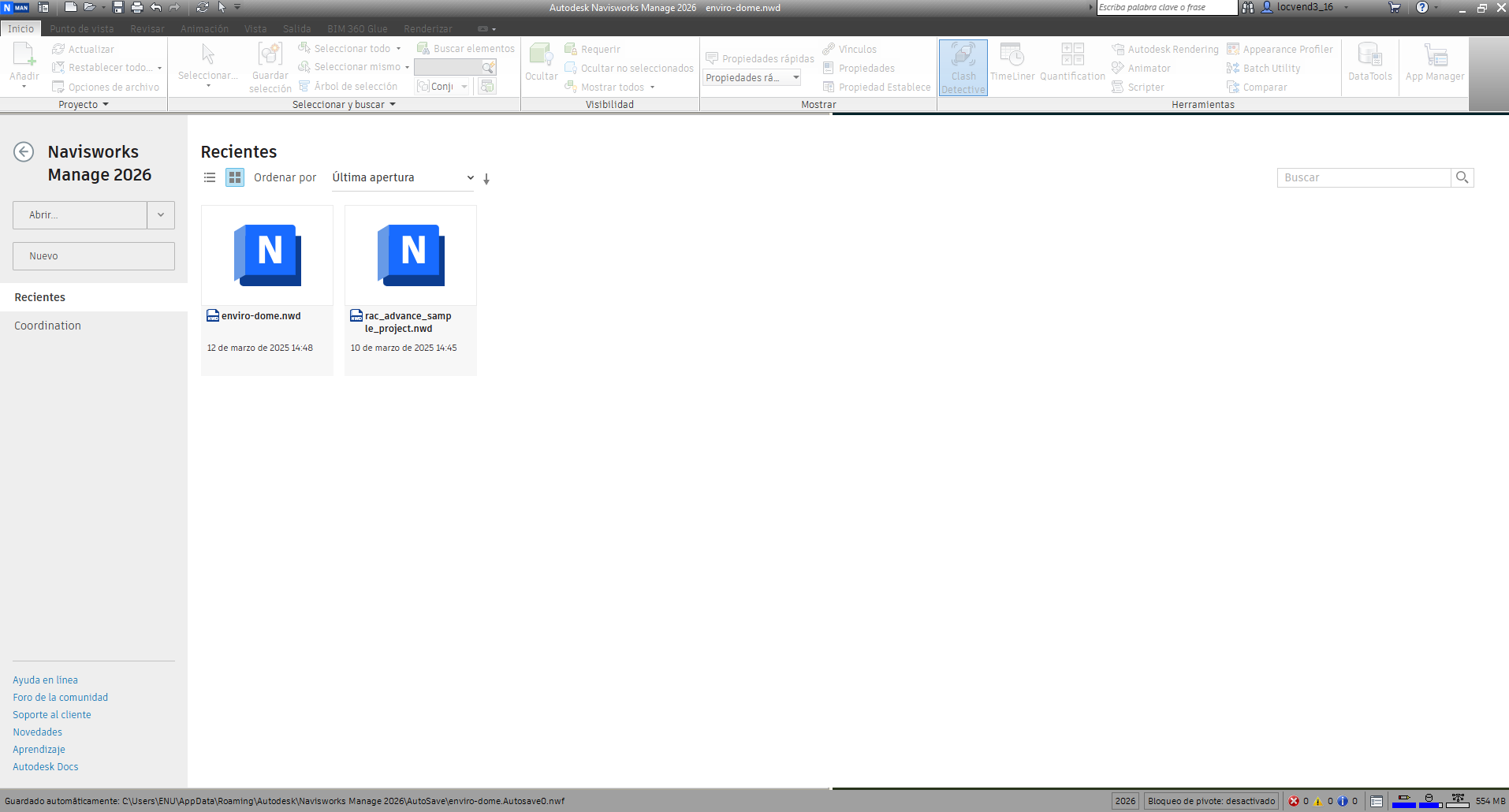Click the Abrir... button
The height and width of the screenshot is (812, 1509).
point(80,214)
